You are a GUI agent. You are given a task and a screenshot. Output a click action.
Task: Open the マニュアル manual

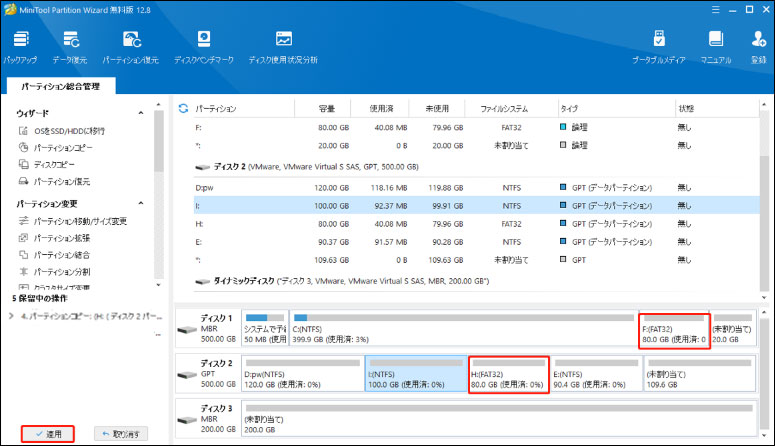(x=716, y=47)
